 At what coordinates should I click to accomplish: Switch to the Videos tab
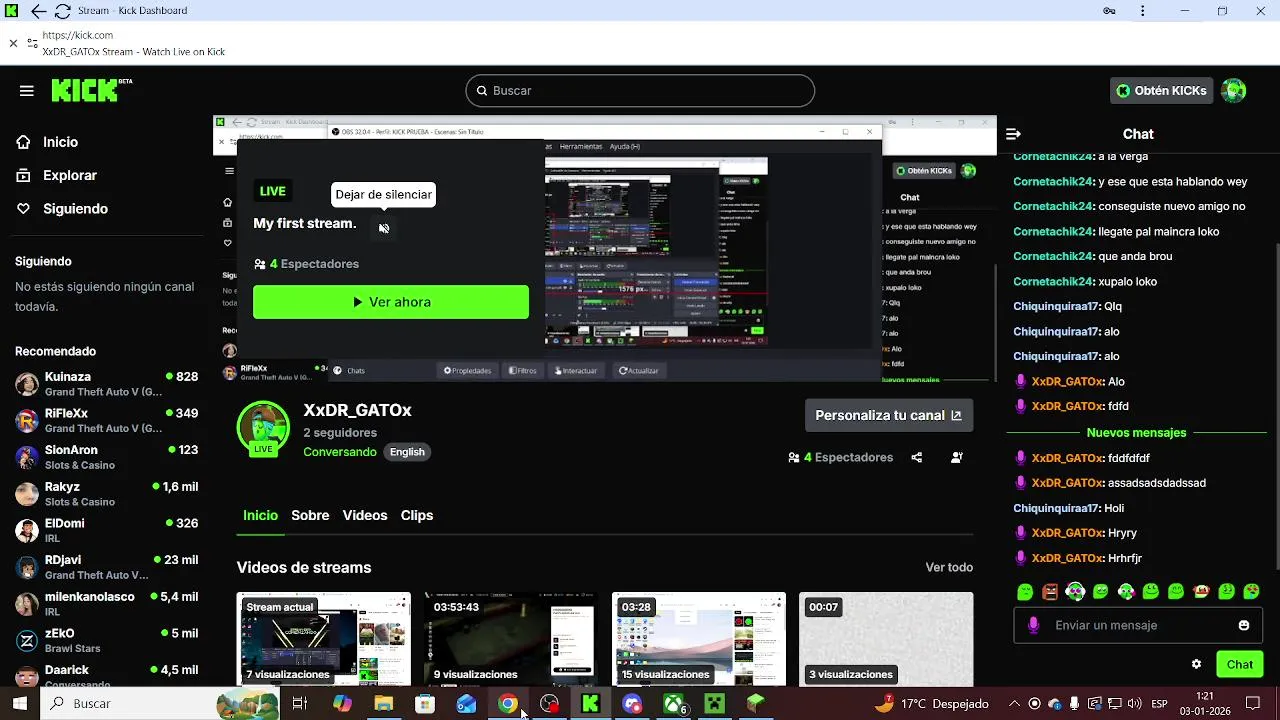[365, 515]
